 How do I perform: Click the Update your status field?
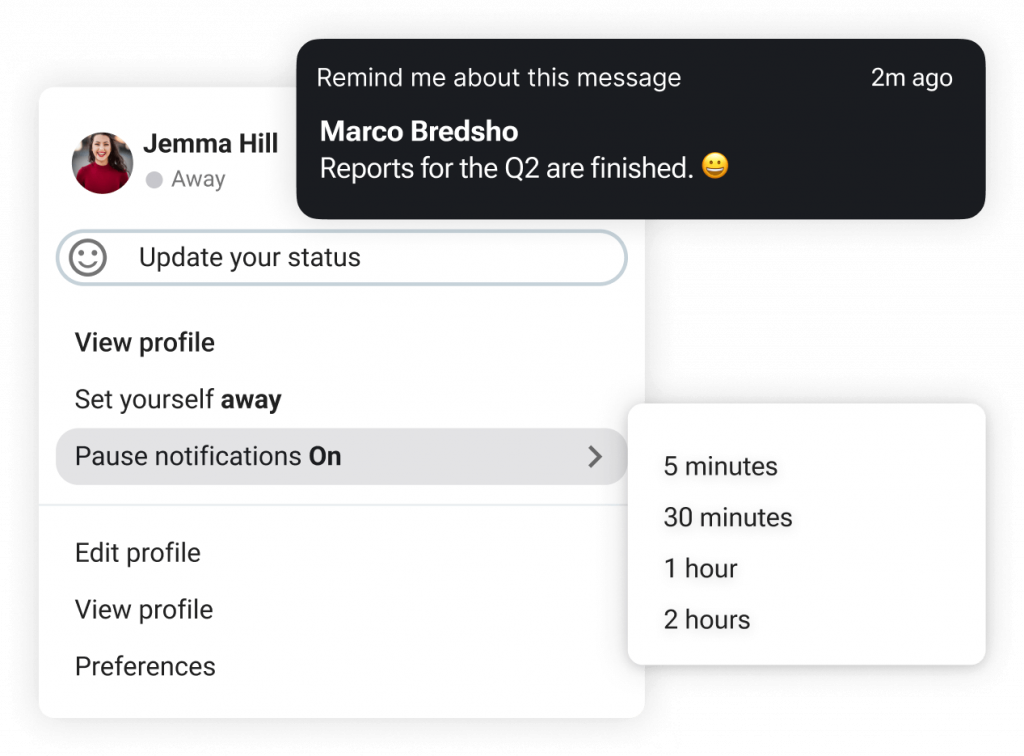[342, 257]
